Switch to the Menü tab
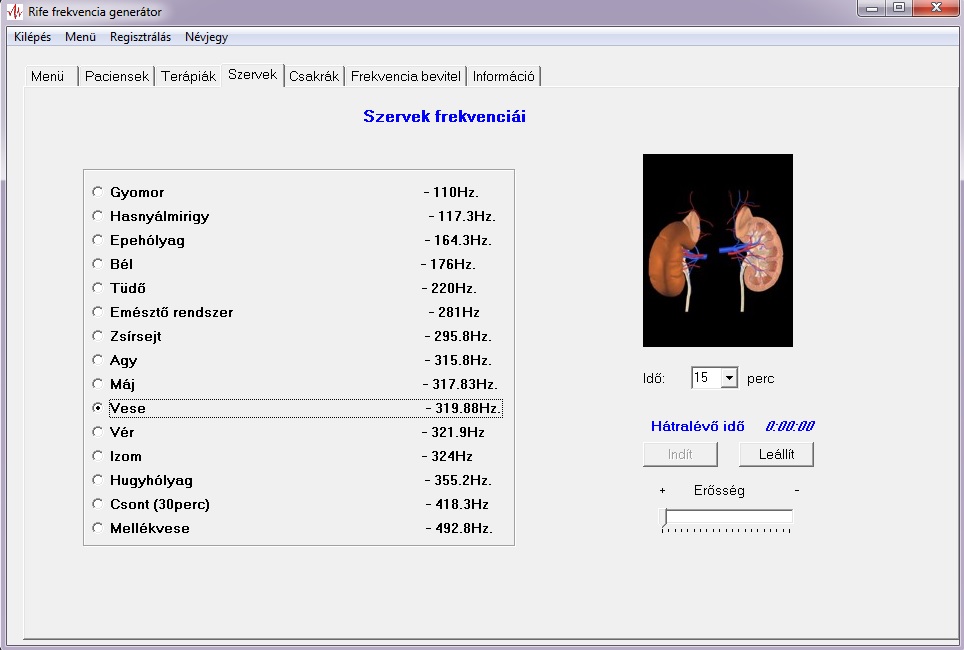The height and width of the screenshot is (650, 964). pyautogui.click(x=51, y=76)
